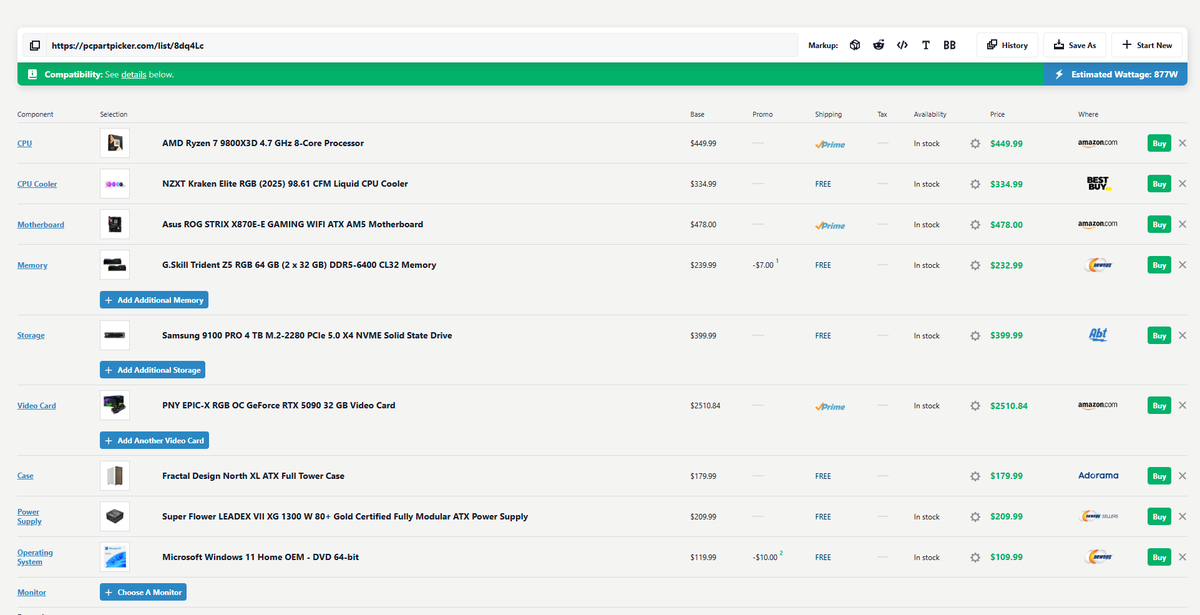Open the Fractal North XL case thumbnail
1200x615 pixels.
115,476
